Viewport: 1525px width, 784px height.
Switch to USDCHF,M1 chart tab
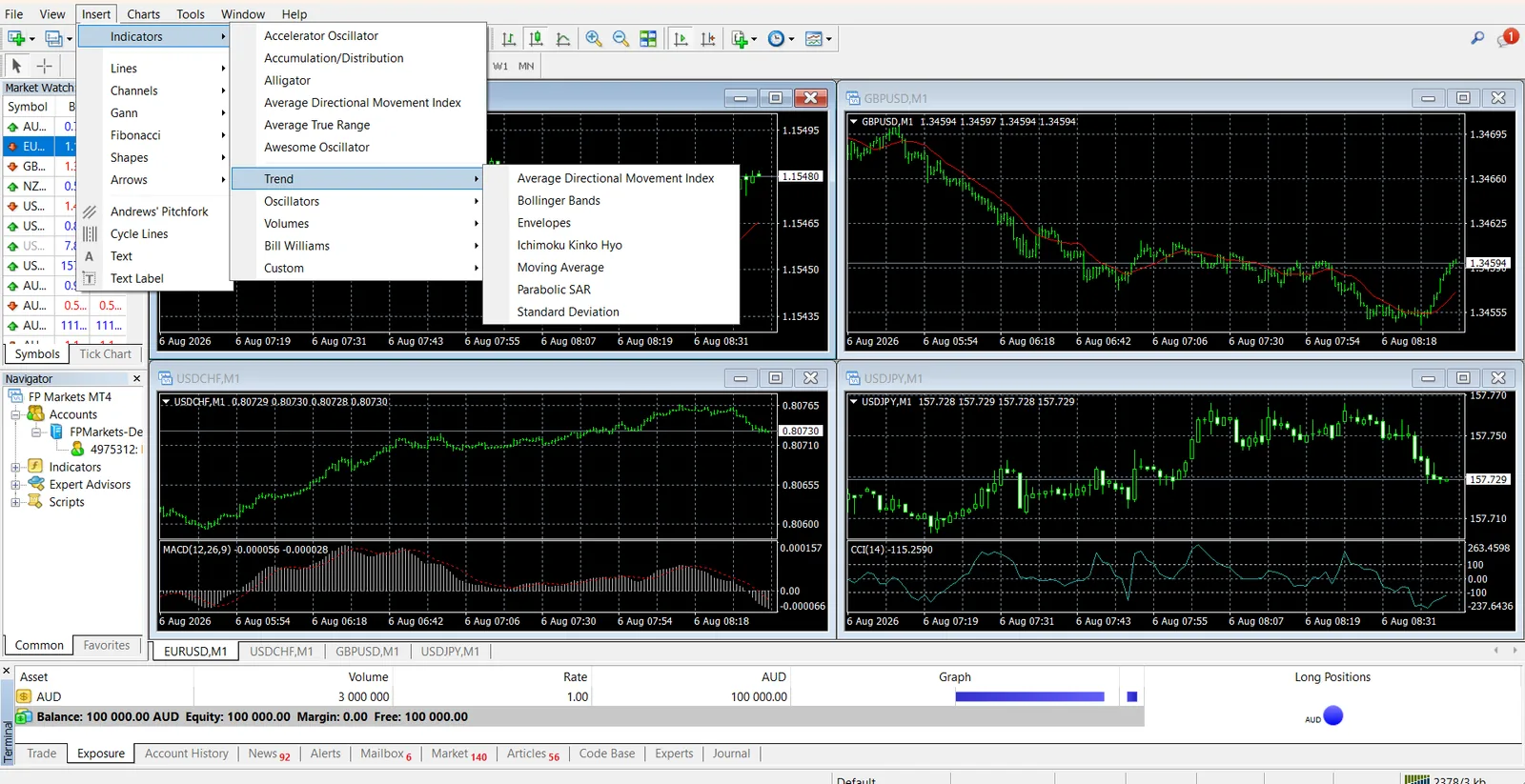pos(281,652)
